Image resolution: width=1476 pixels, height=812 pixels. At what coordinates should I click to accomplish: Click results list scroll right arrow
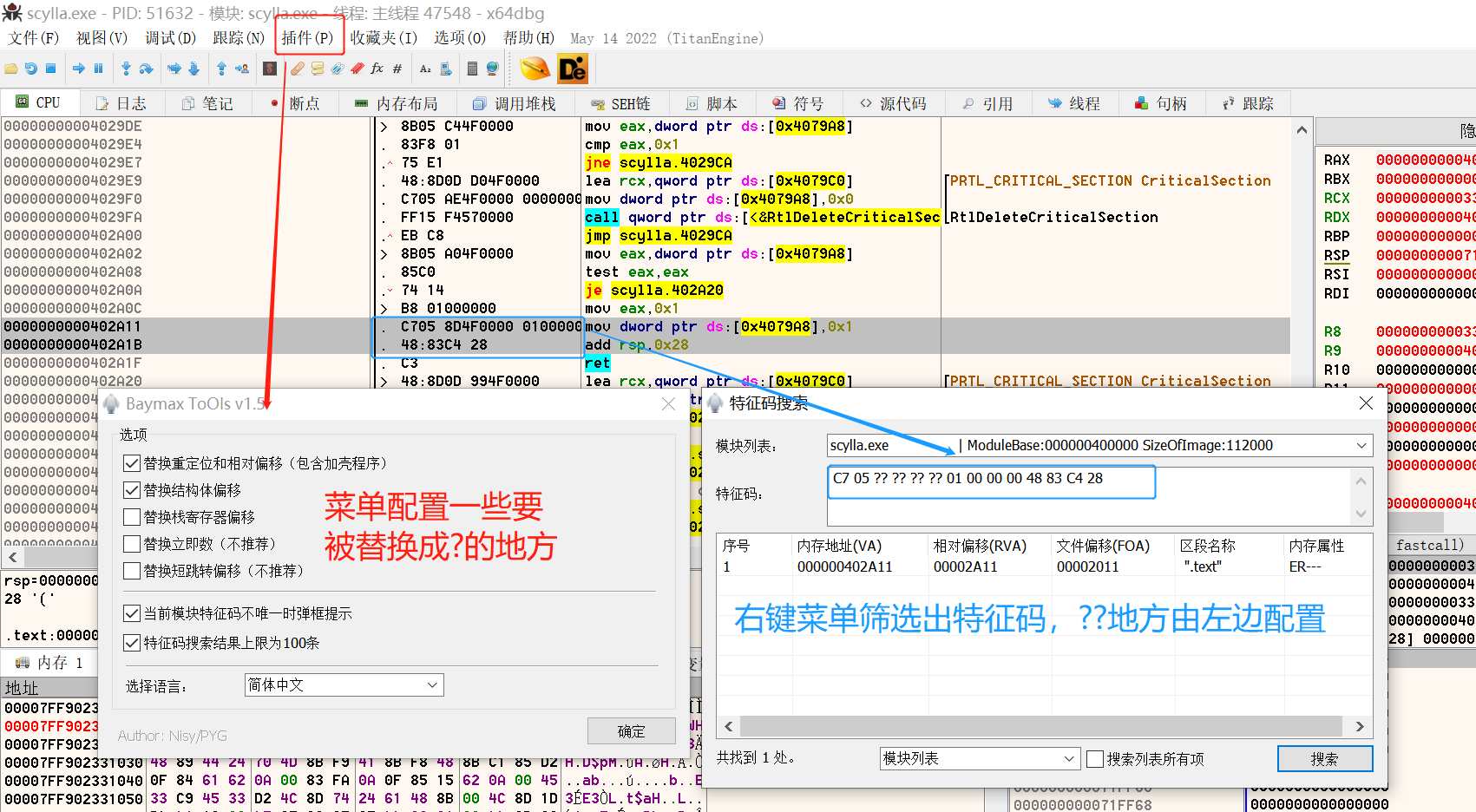point(1360,726)
